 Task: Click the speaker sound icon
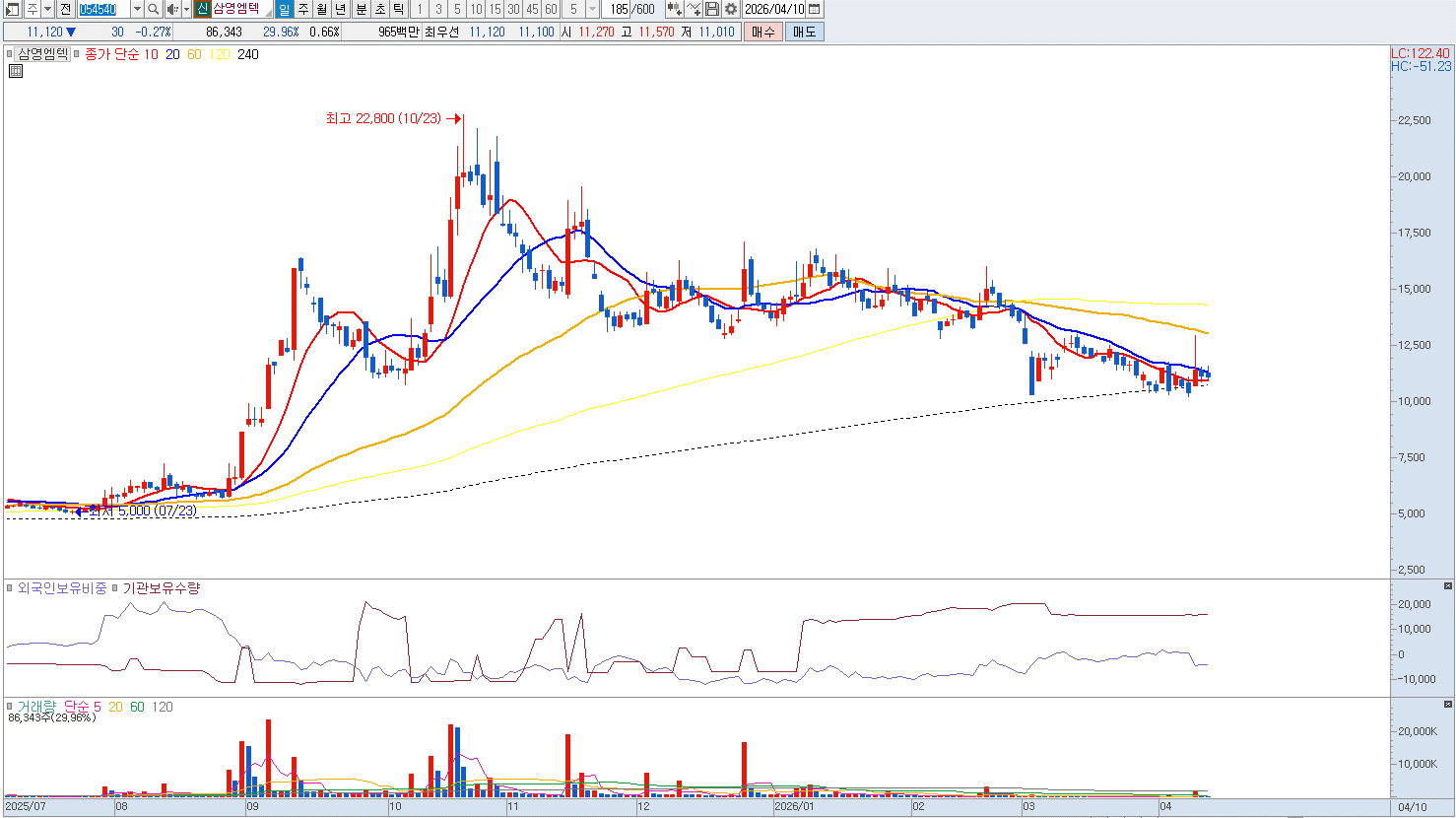pyautogui.click(x=171, y=9)
